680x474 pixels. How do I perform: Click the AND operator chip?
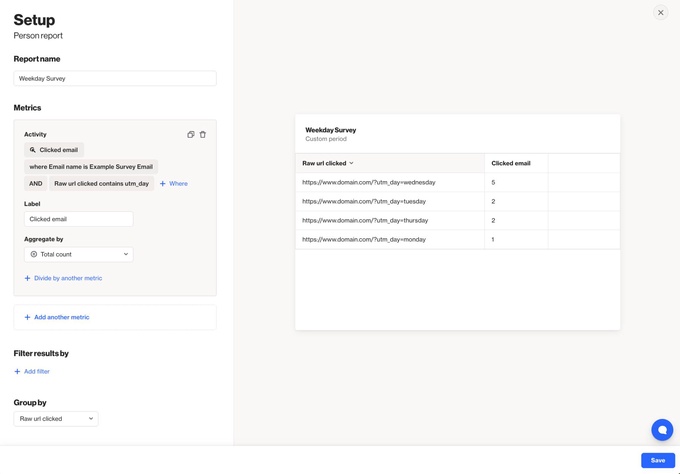(x=36, y=184)
